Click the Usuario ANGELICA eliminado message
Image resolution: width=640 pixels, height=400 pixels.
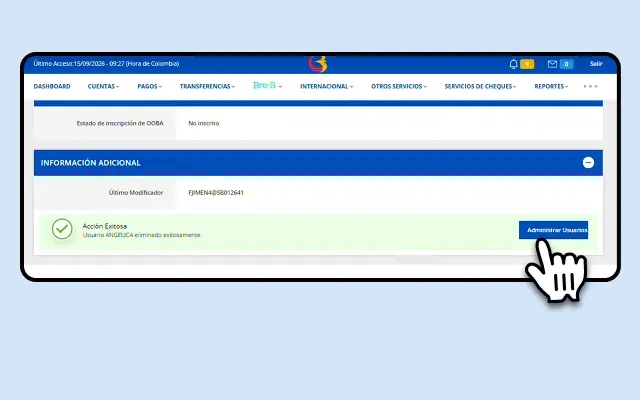pos(142,235)
